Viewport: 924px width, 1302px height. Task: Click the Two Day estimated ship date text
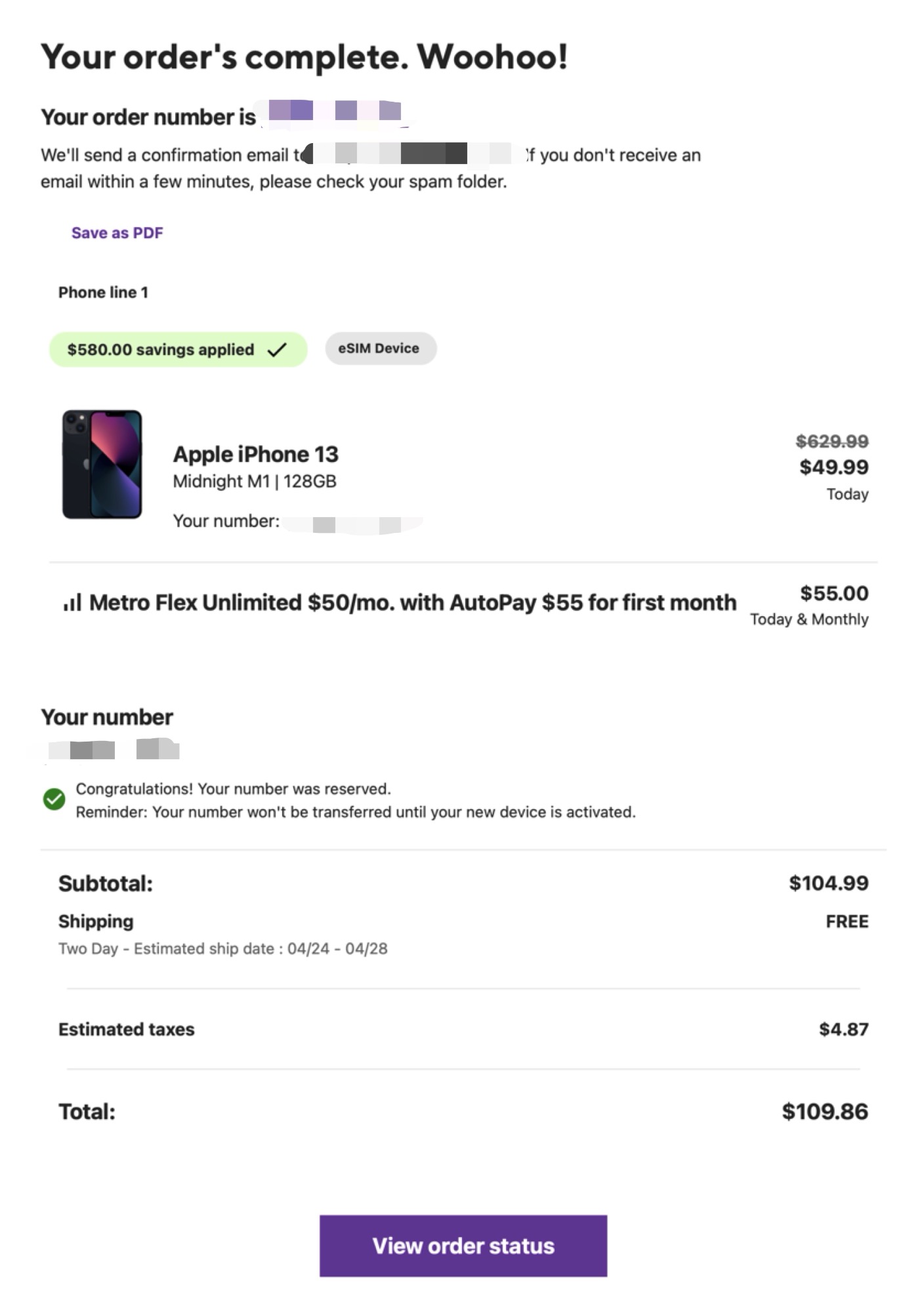(x=222, y=949)
